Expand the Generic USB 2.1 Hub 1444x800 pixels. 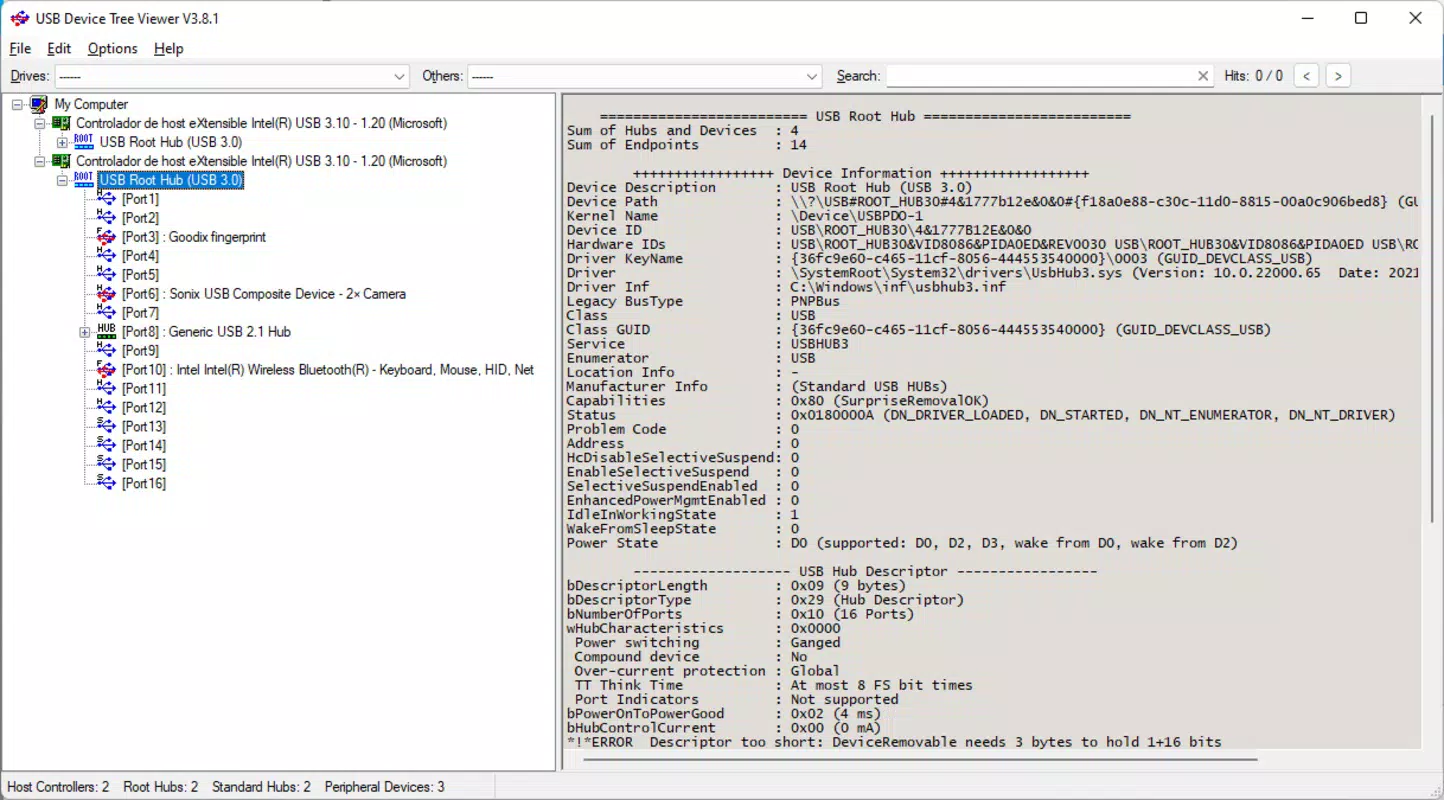coord(85,332)
